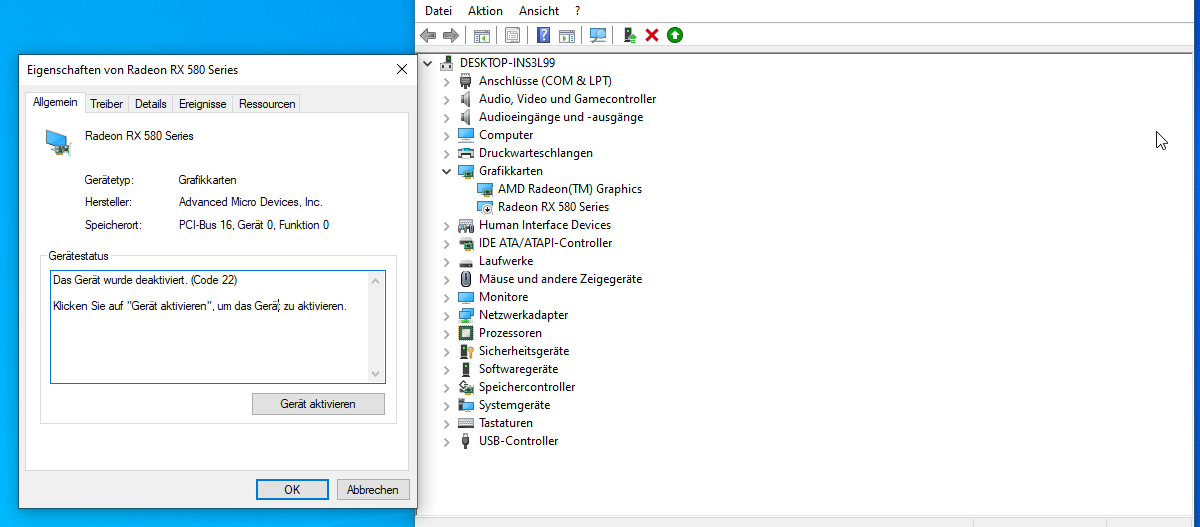The height and width of the screenshot is (527, 1200).
Task: Open the Datei menu
Action: tap(438, 11)
